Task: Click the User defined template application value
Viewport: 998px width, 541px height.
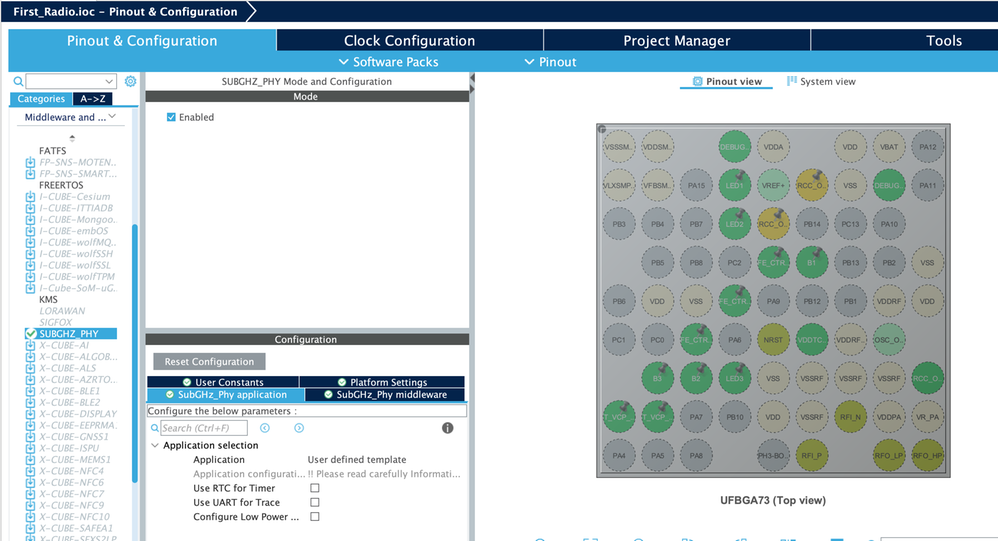Action: click(x=356, y=460)
